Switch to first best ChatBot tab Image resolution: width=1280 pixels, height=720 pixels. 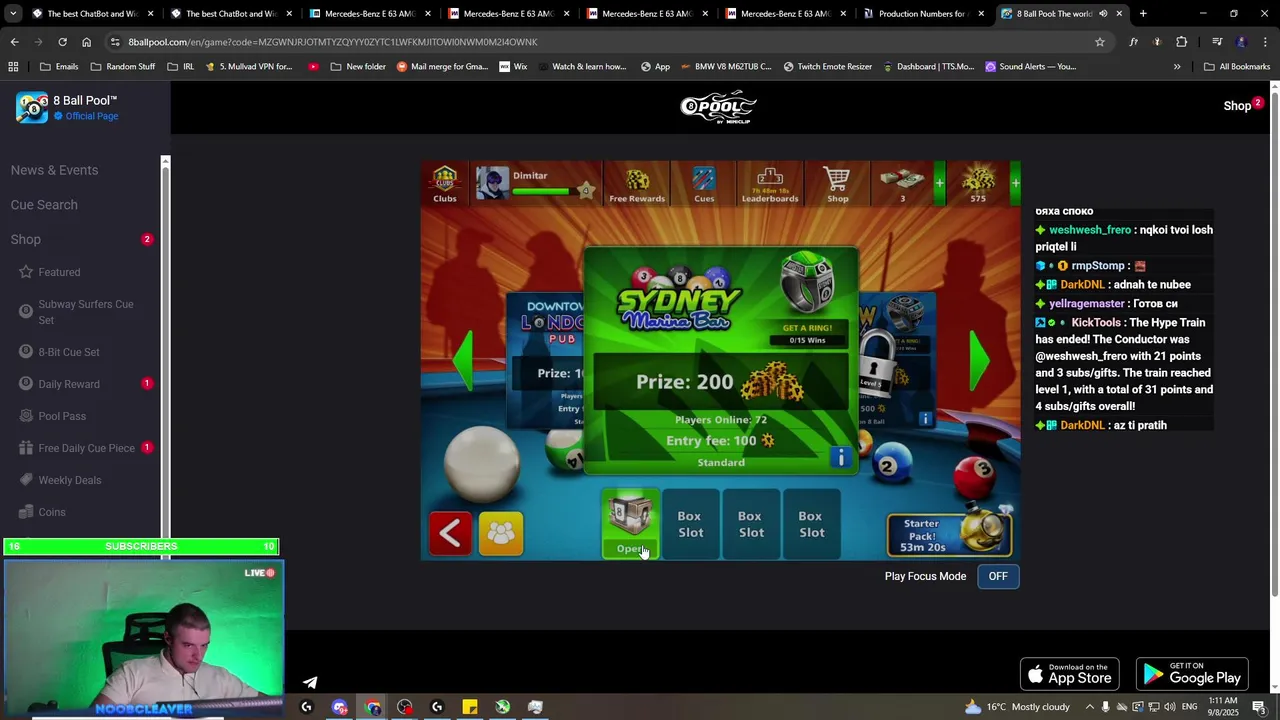[x=92, y=14]
